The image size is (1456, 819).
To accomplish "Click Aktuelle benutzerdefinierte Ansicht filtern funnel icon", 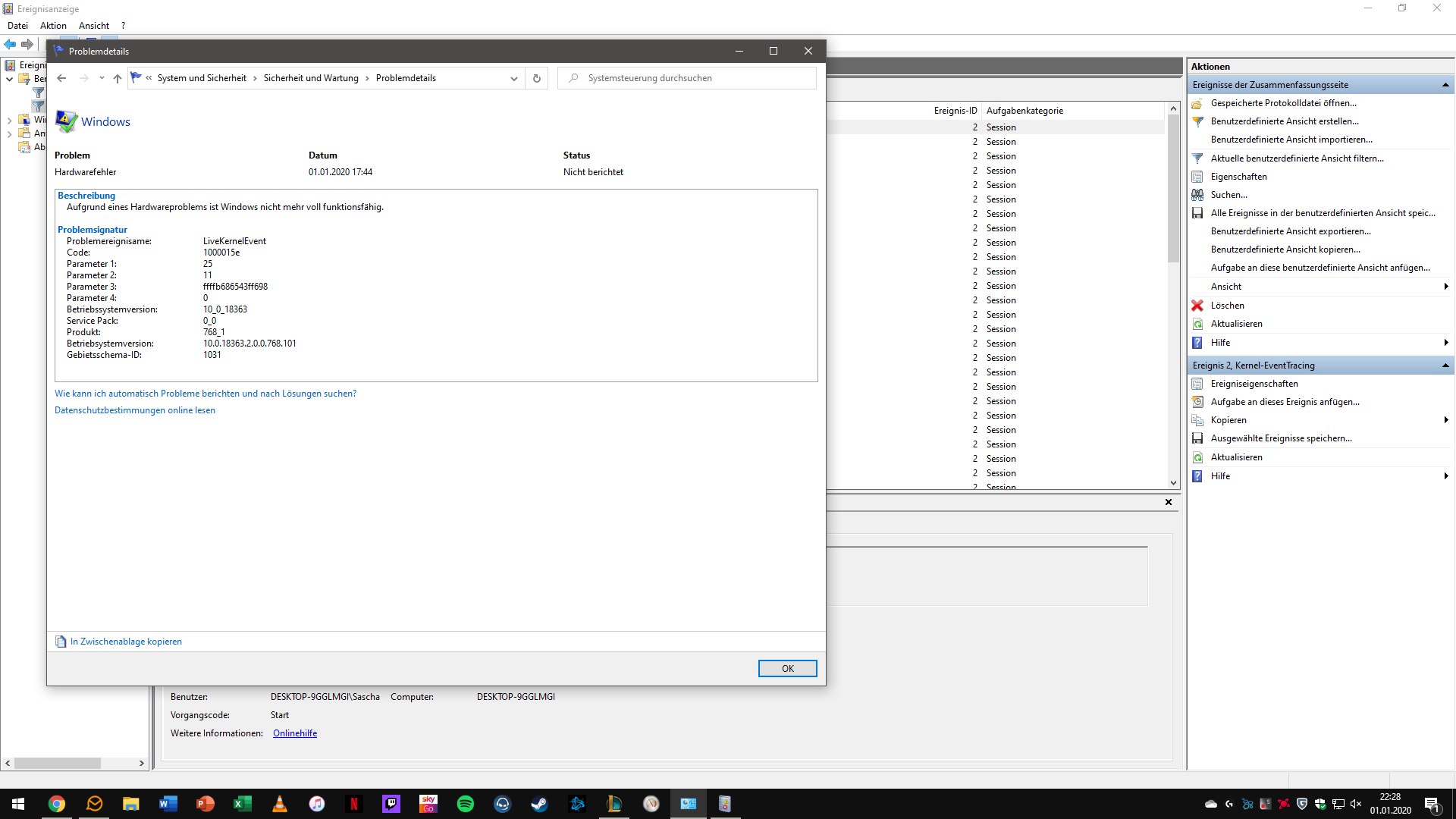I will 1197,158.
